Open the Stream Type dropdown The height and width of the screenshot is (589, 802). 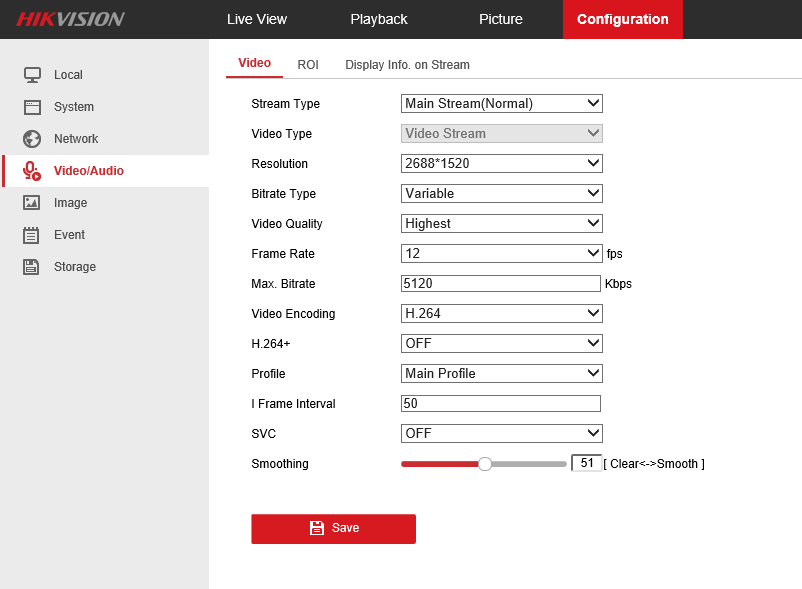click(x=501, y=103)
